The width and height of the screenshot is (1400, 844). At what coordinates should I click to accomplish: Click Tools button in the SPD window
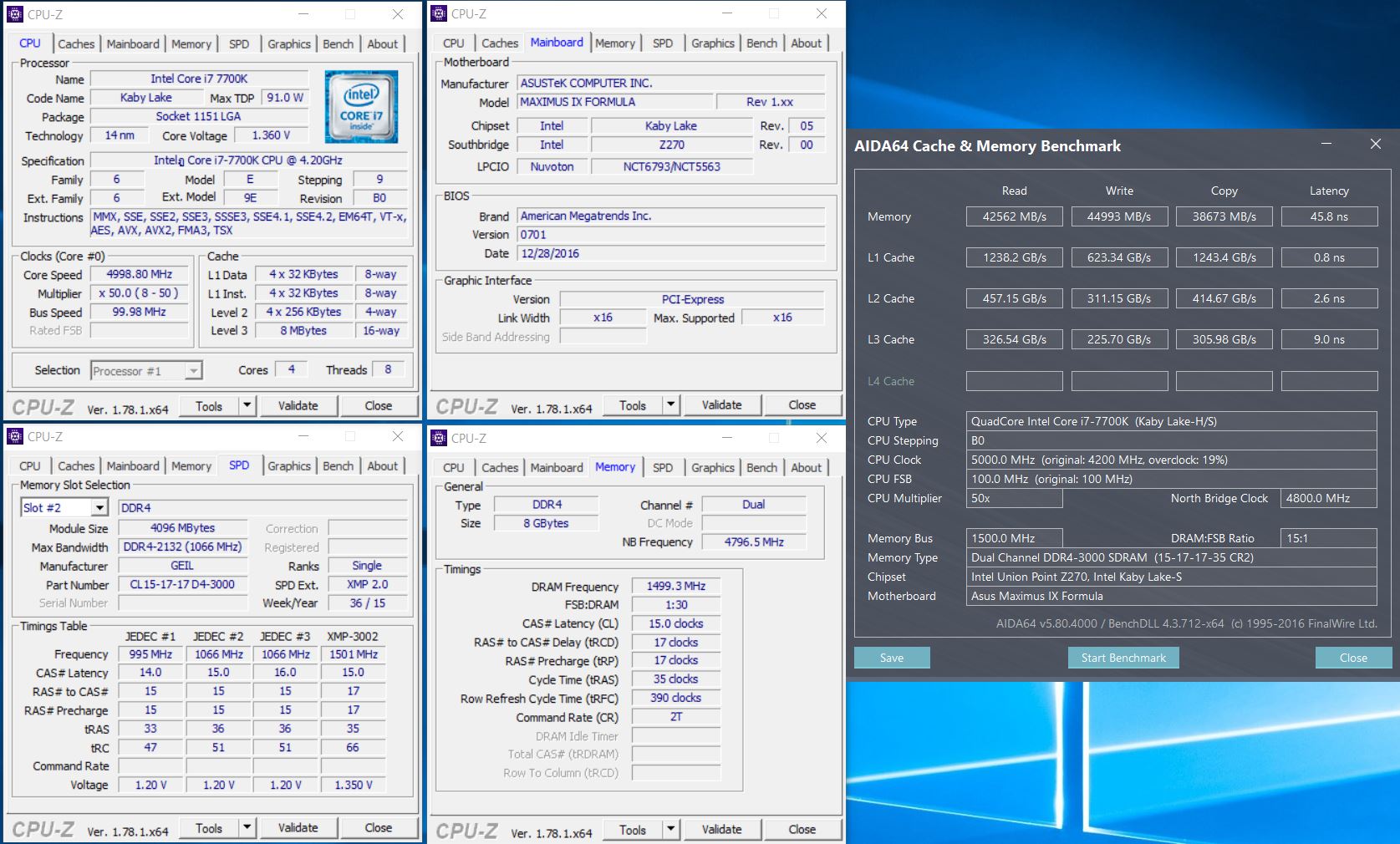tap(209, 828)
